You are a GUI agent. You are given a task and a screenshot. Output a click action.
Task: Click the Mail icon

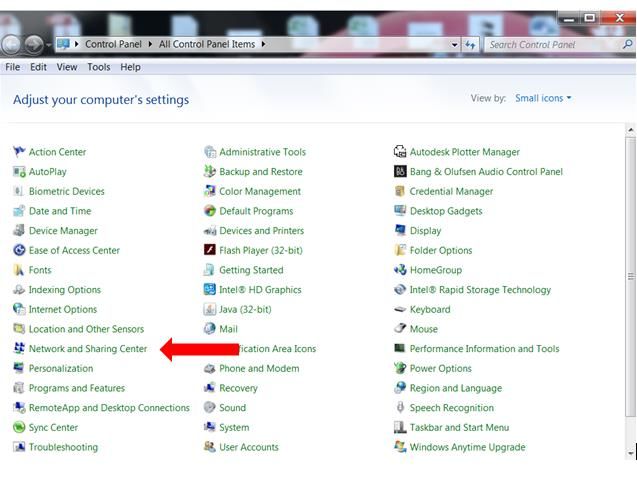(210, 329)
